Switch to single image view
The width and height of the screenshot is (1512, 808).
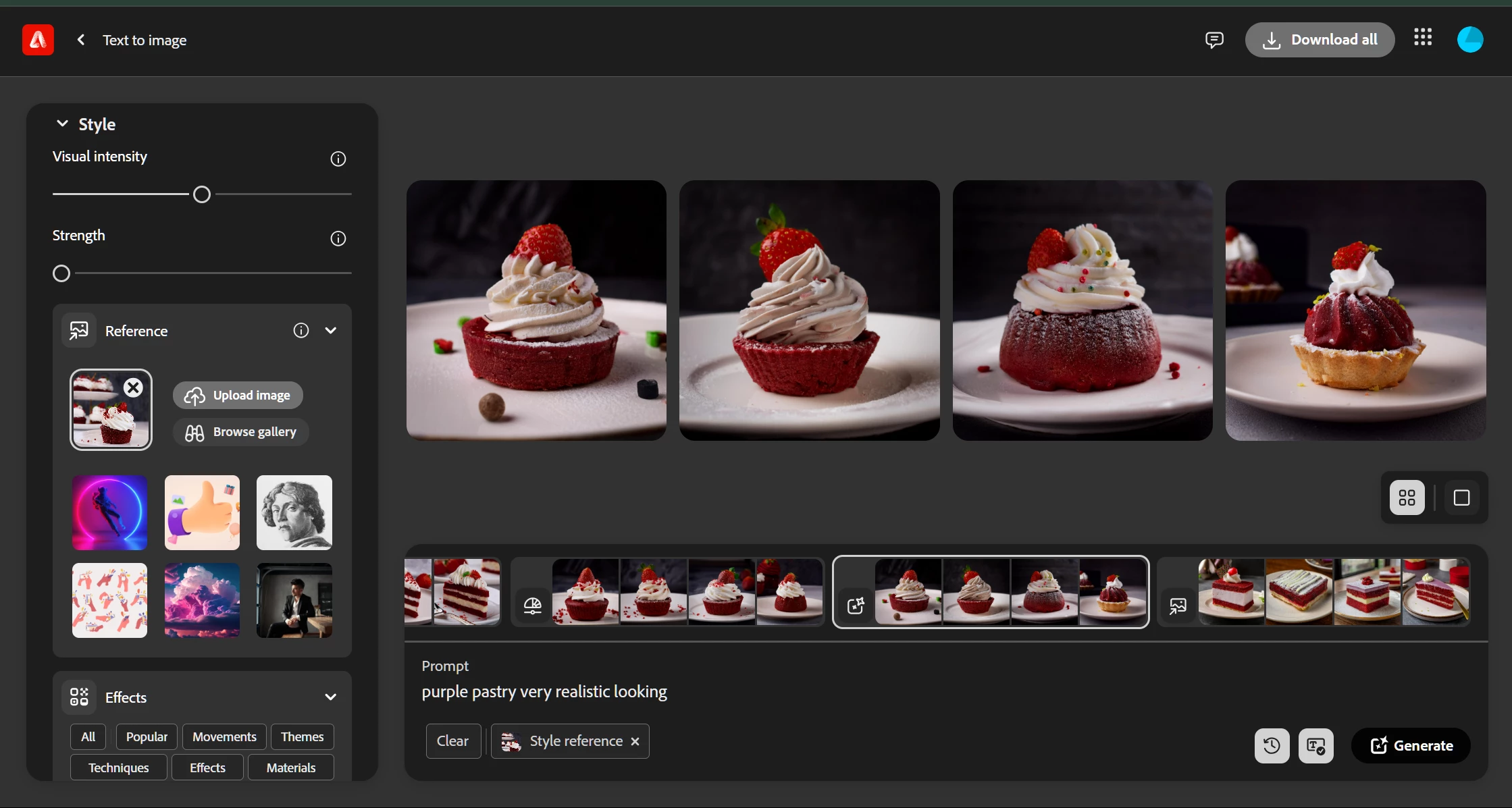(1461, 497)
